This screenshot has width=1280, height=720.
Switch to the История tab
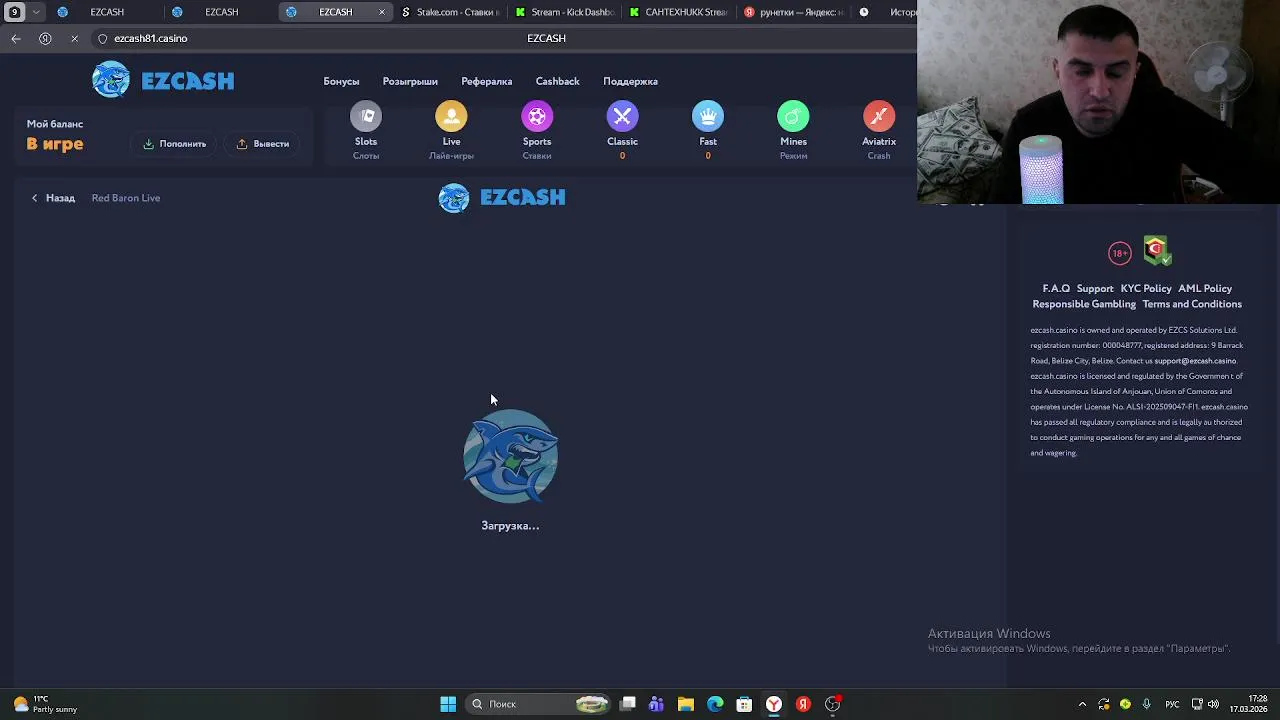point(887,12)
